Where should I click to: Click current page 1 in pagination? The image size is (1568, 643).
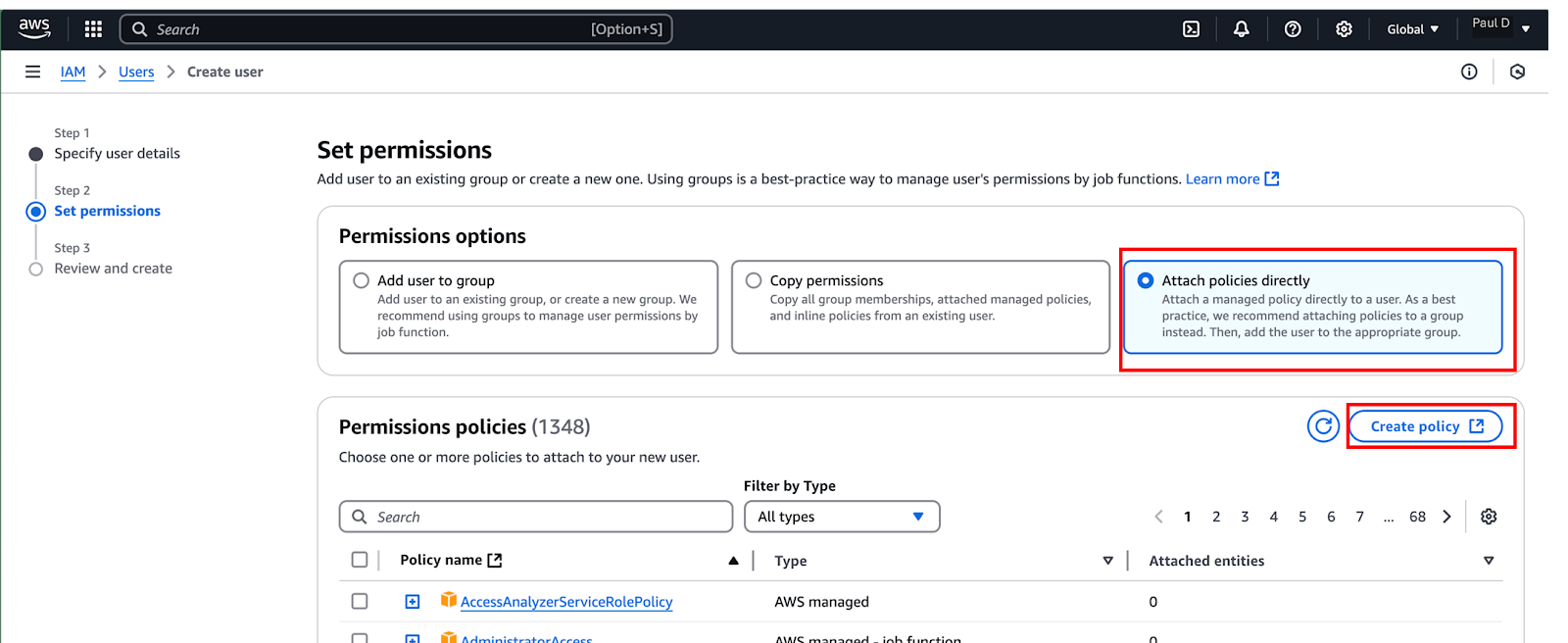pyautogui.click(x=1188, y=517)
